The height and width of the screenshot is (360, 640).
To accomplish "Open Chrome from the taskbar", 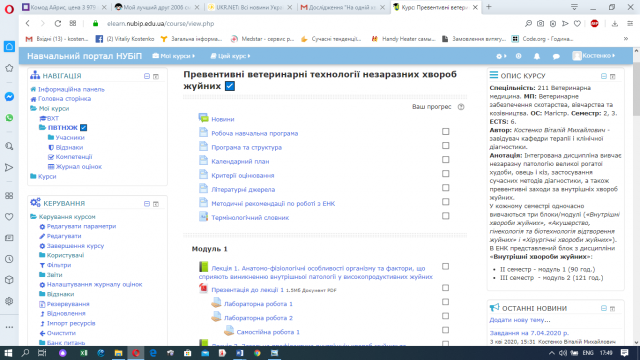I will (x=257, y=353).
